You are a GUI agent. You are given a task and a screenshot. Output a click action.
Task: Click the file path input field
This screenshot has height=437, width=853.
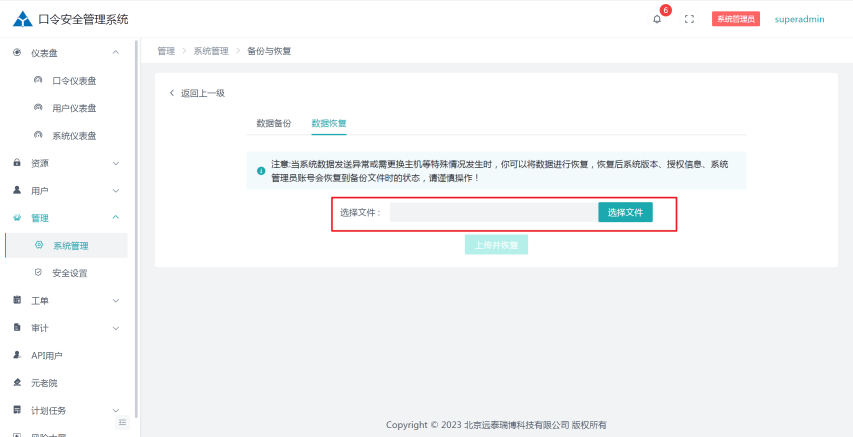pos(493,212)
